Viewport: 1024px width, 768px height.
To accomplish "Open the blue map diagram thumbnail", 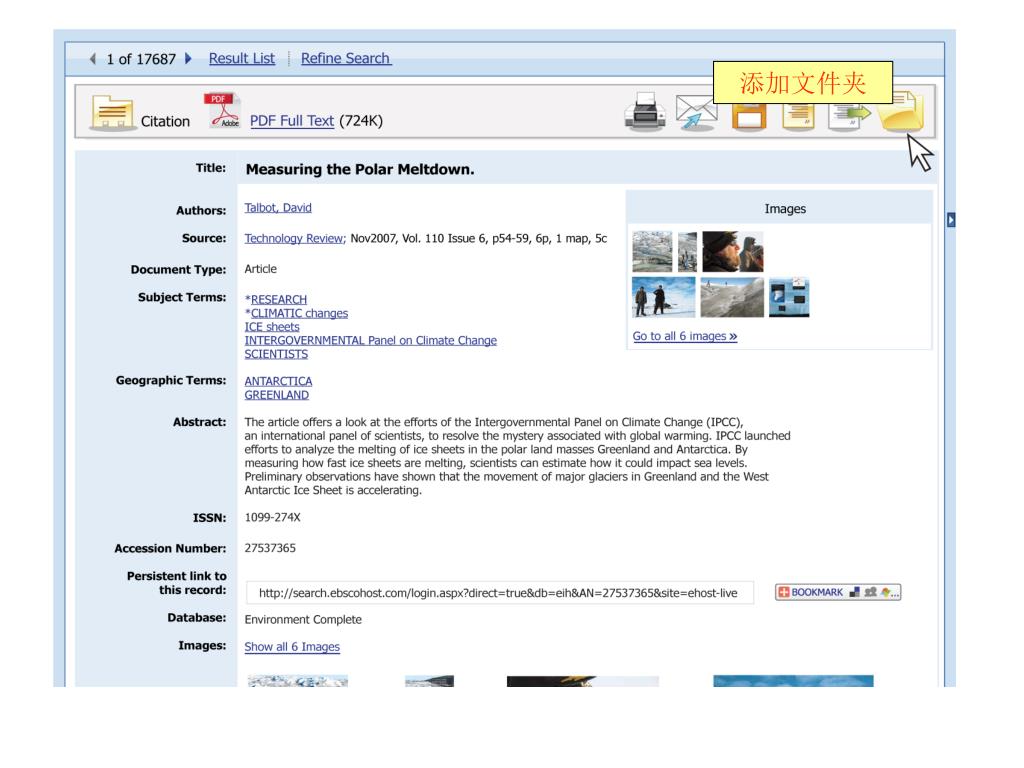I will 789,297.
